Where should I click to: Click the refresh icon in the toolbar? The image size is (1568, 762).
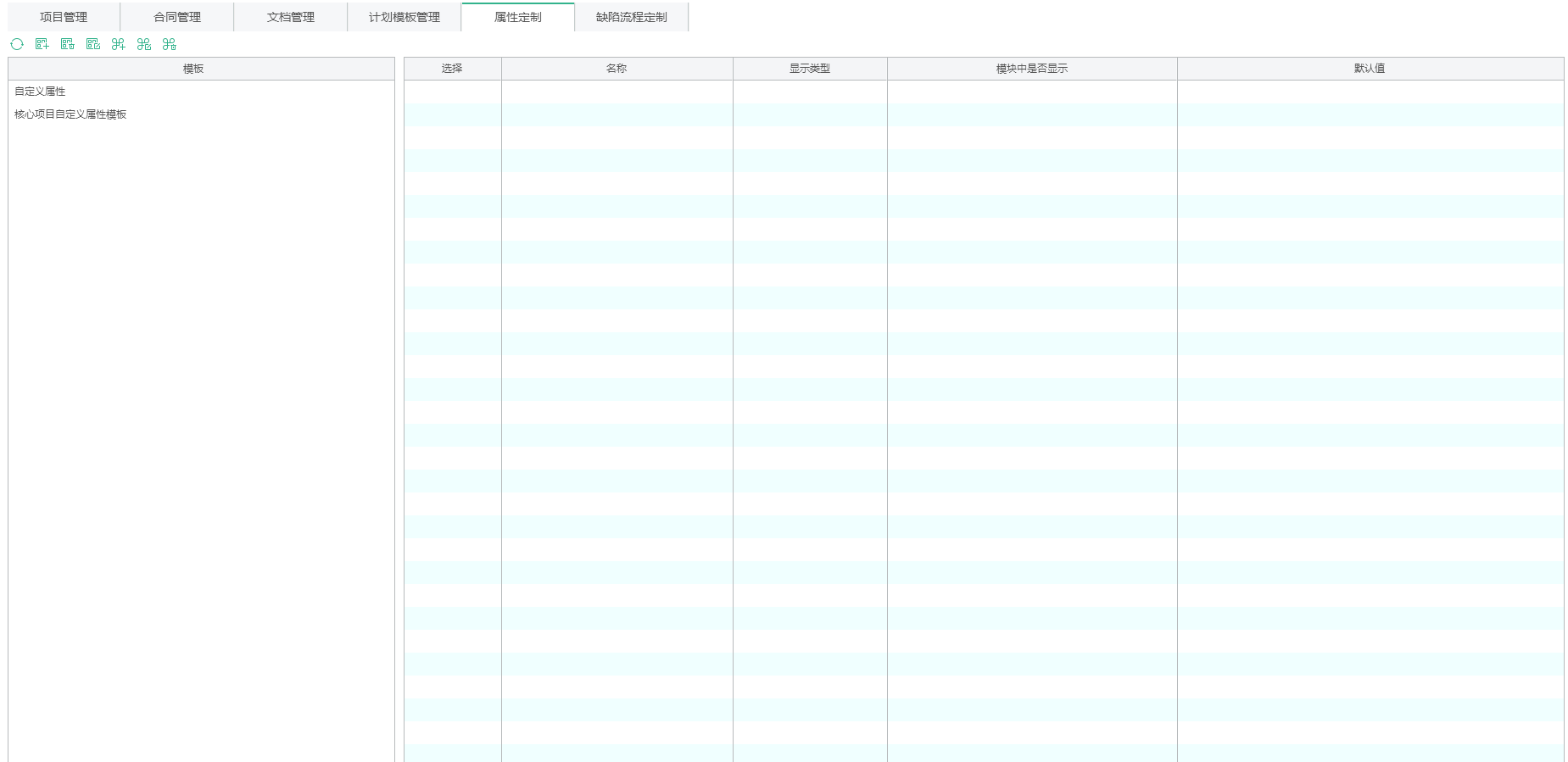point(17,44)
